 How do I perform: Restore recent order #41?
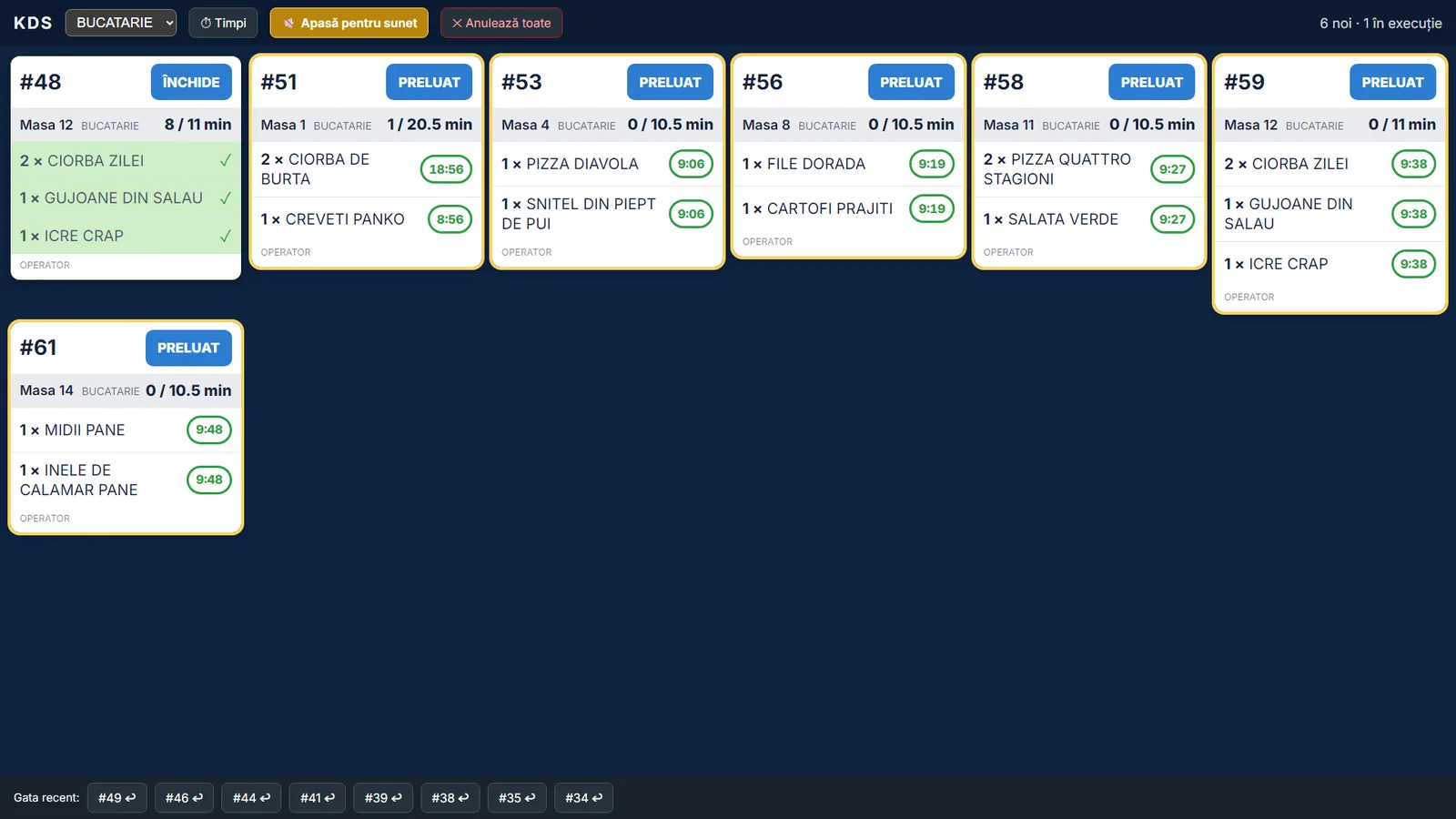coord(318,798)
